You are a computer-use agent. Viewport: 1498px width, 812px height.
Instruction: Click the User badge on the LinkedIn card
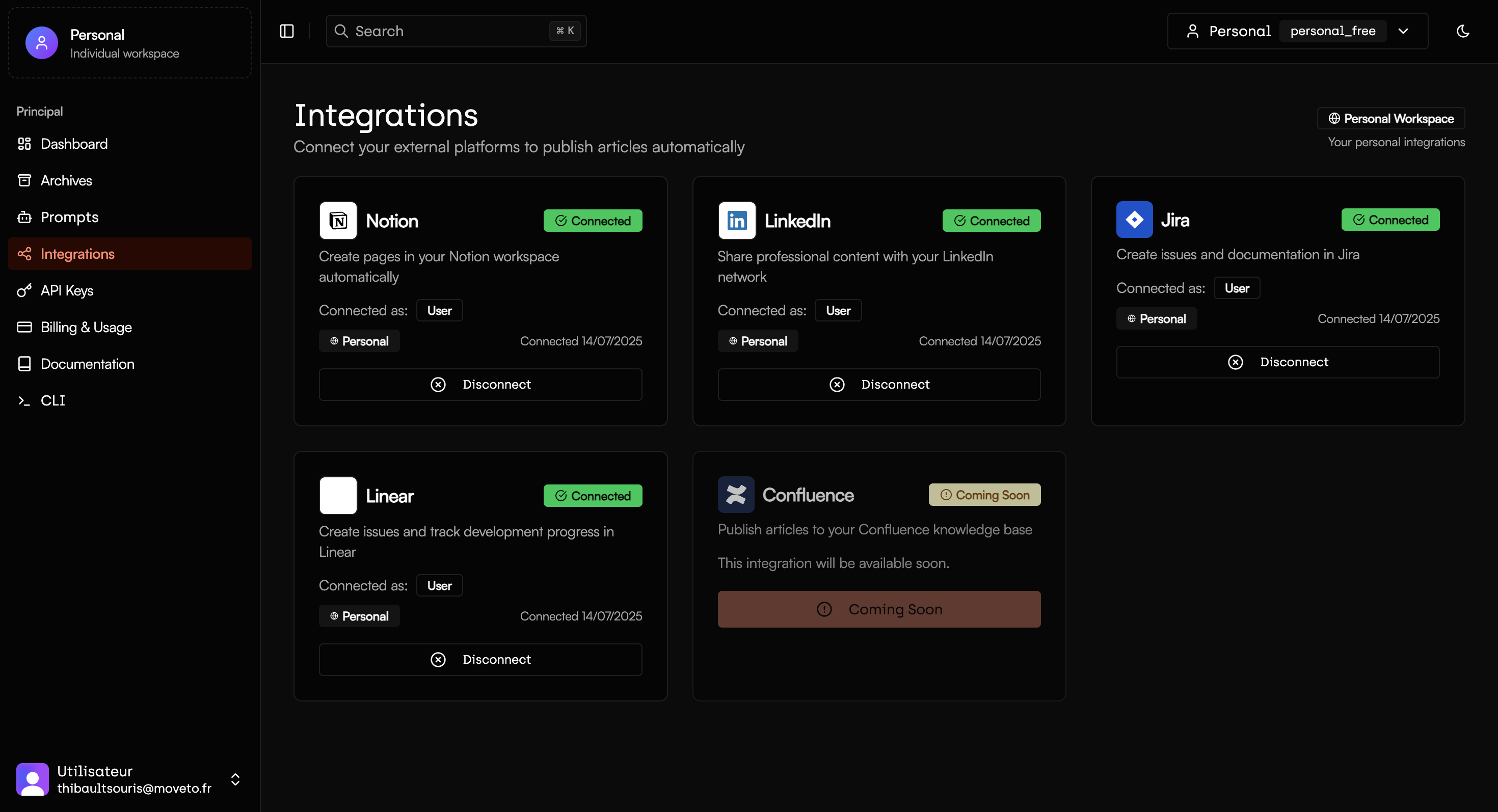[x=838, y=310]
